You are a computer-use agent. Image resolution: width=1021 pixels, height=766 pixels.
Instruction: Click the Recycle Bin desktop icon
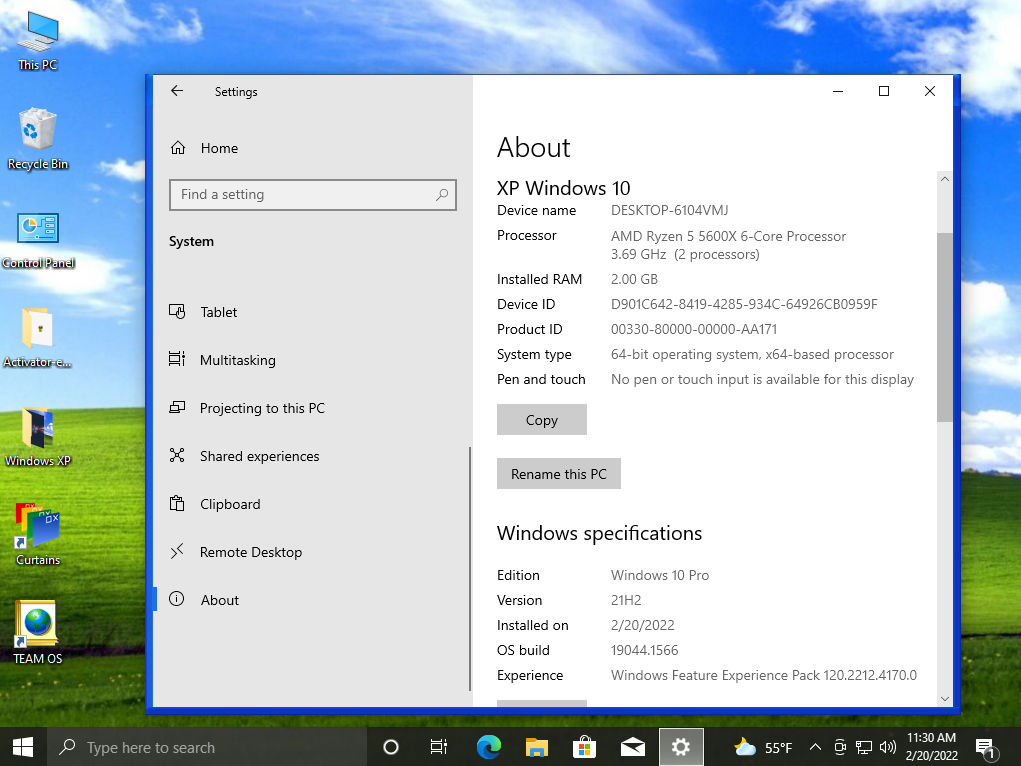pos(38,139)
